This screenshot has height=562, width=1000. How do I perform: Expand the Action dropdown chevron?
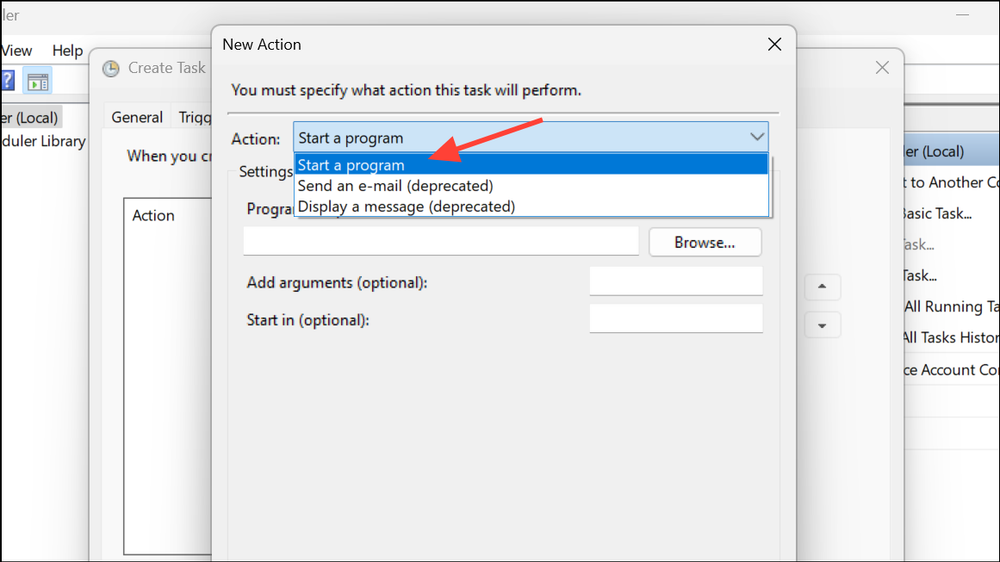(756, 137)
